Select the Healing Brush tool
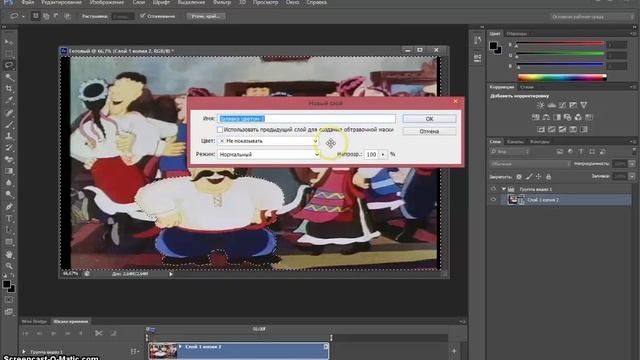This screenshot has height=360, width=640. click(9, 113)
